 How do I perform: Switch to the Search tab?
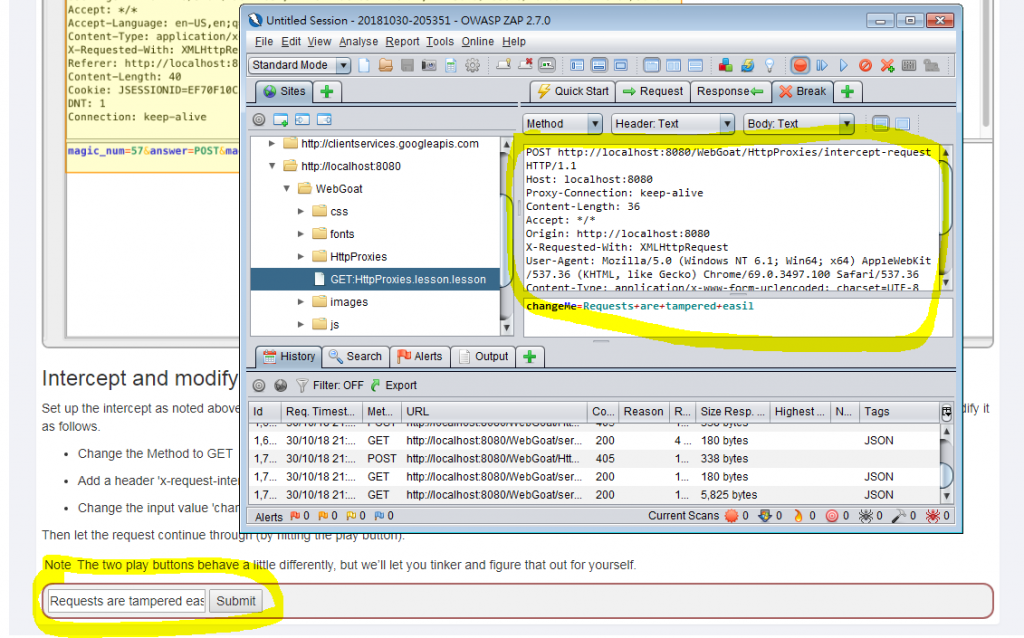tap(355, 357)
